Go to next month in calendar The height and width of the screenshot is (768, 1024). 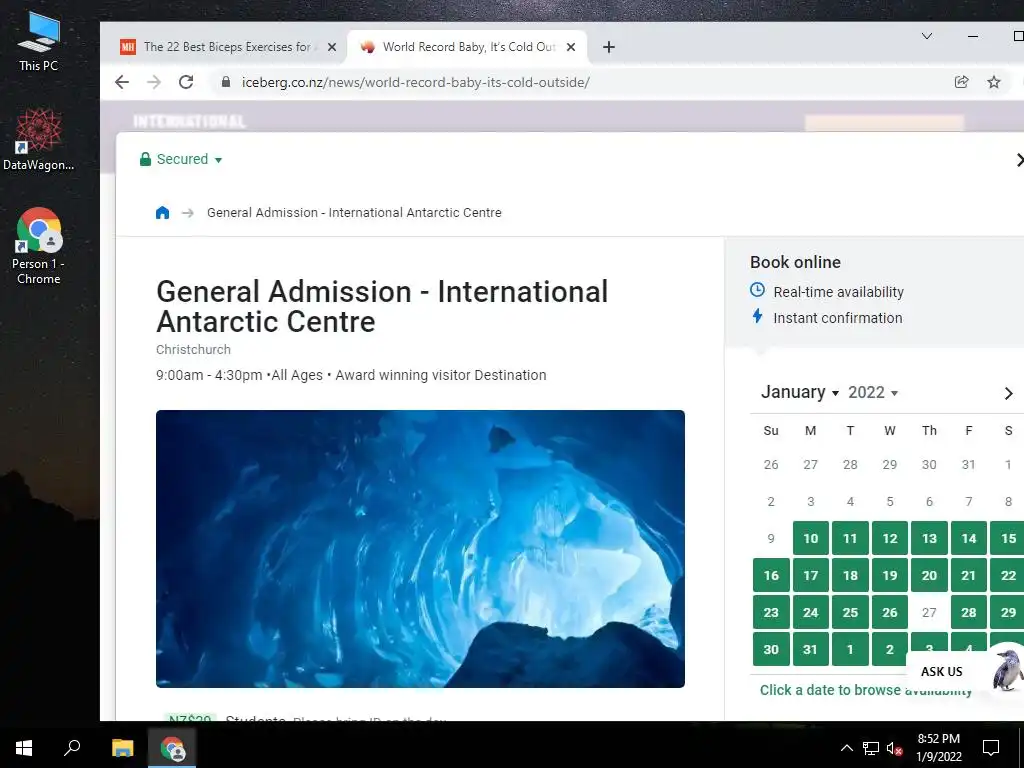click(1008, 393)
